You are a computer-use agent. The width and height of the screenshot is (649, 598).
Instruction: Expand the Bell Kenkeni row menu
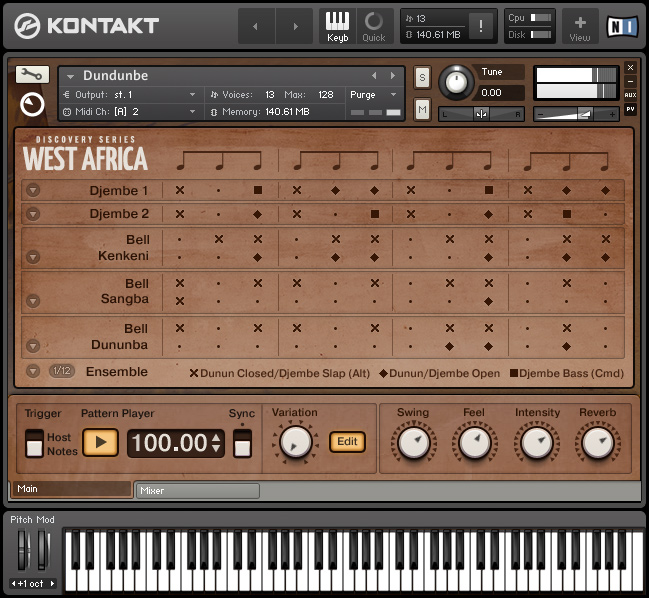click(x=33, y=257)
